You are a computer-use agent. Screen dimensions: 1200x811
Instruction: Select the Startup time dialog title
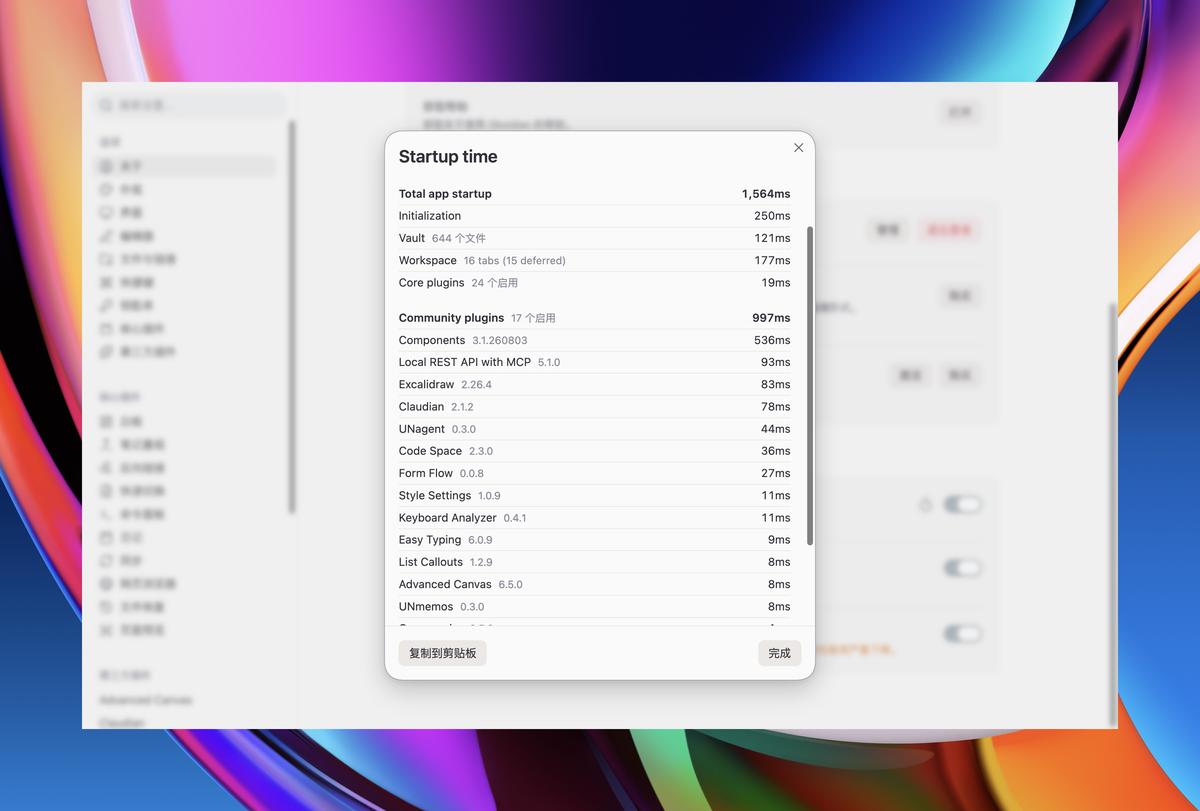coord(448,156)
